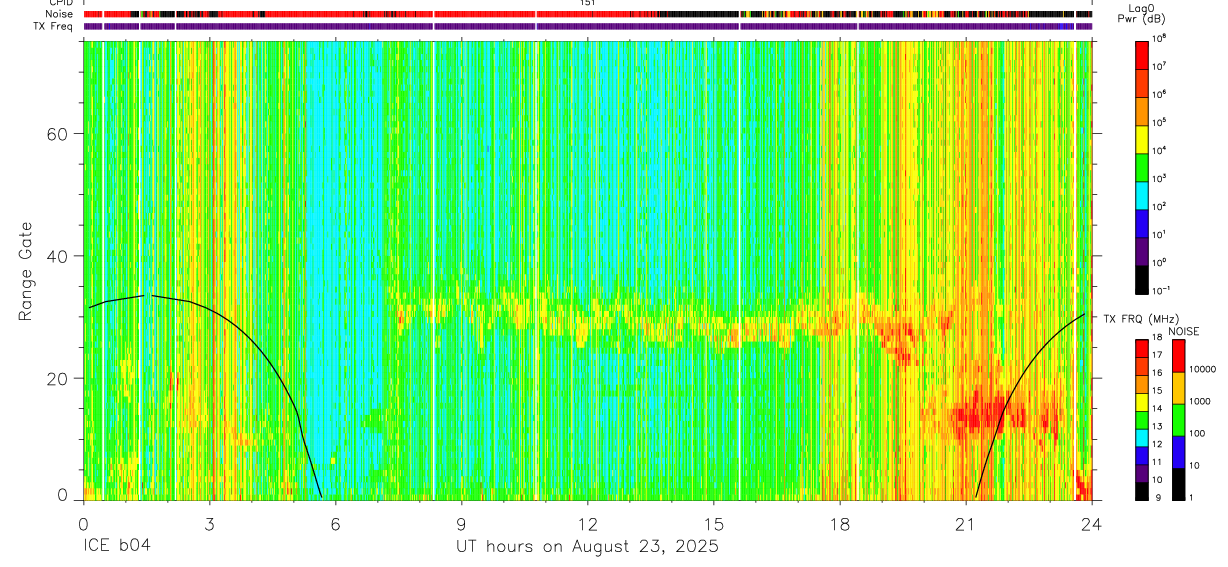
Task: Click the black bottom segment of power colorbar
Action: (x=1141, y=278)
